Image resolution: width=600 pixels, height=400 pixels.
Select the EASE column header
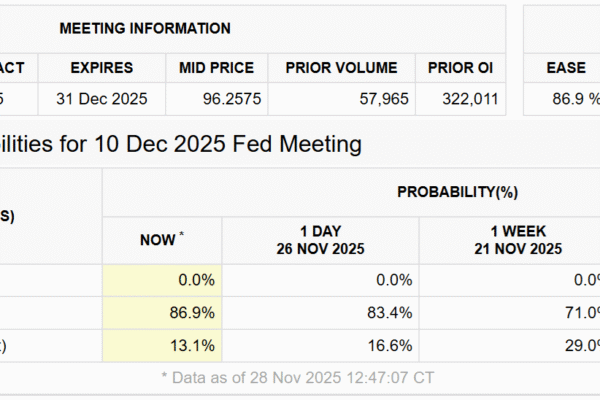[566, 68]
